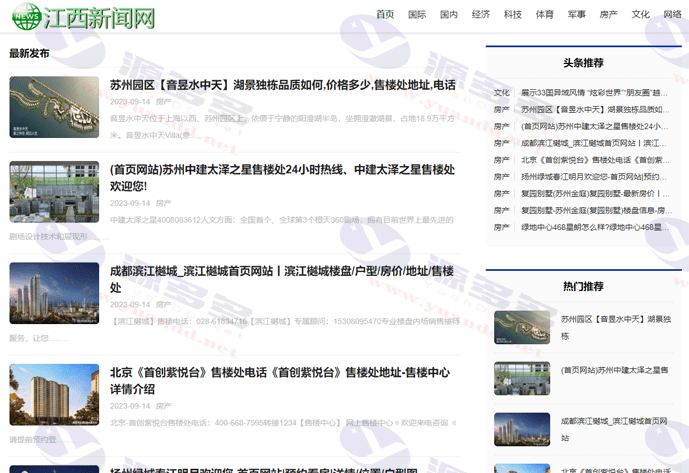Open headline list item 扬州绿城春江明月欢迎您
This screenshot has width=689, height=473.
click(594, 177)
